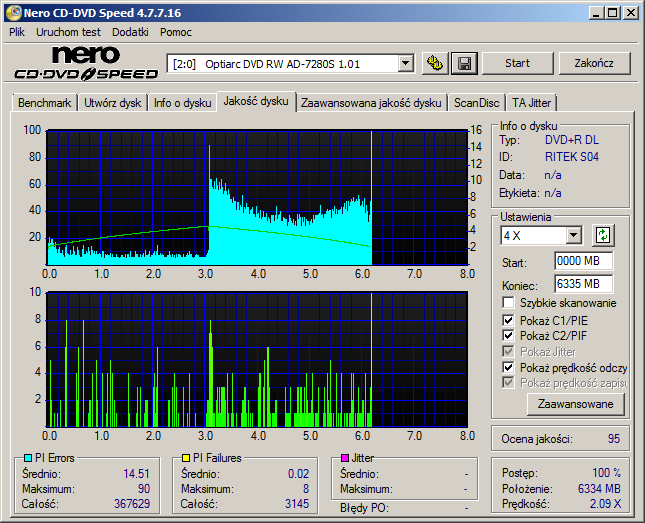Open the drive options icon with gears
Viewport: 645px width, 523px height.
[435, 63]
